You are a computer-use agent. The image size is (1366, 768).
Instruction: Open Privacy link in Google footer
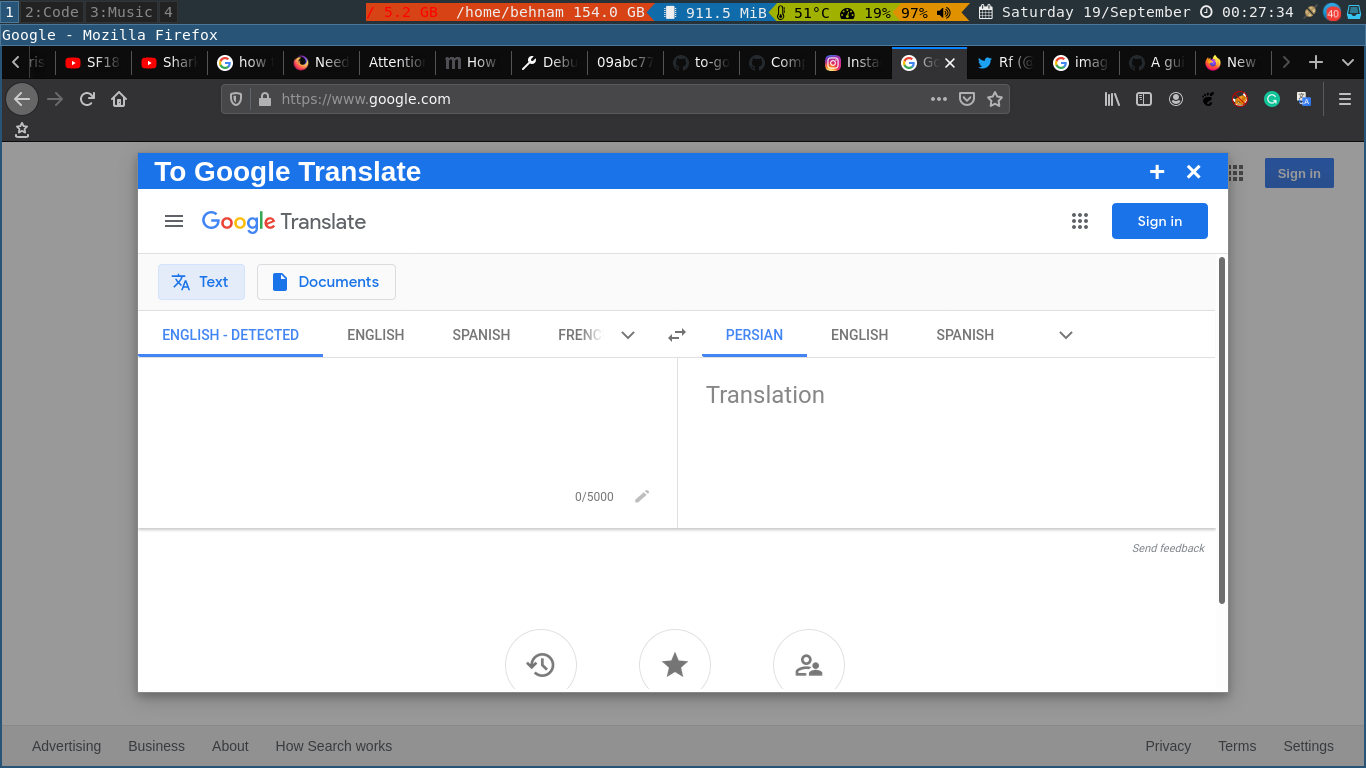pos(1168,746)
